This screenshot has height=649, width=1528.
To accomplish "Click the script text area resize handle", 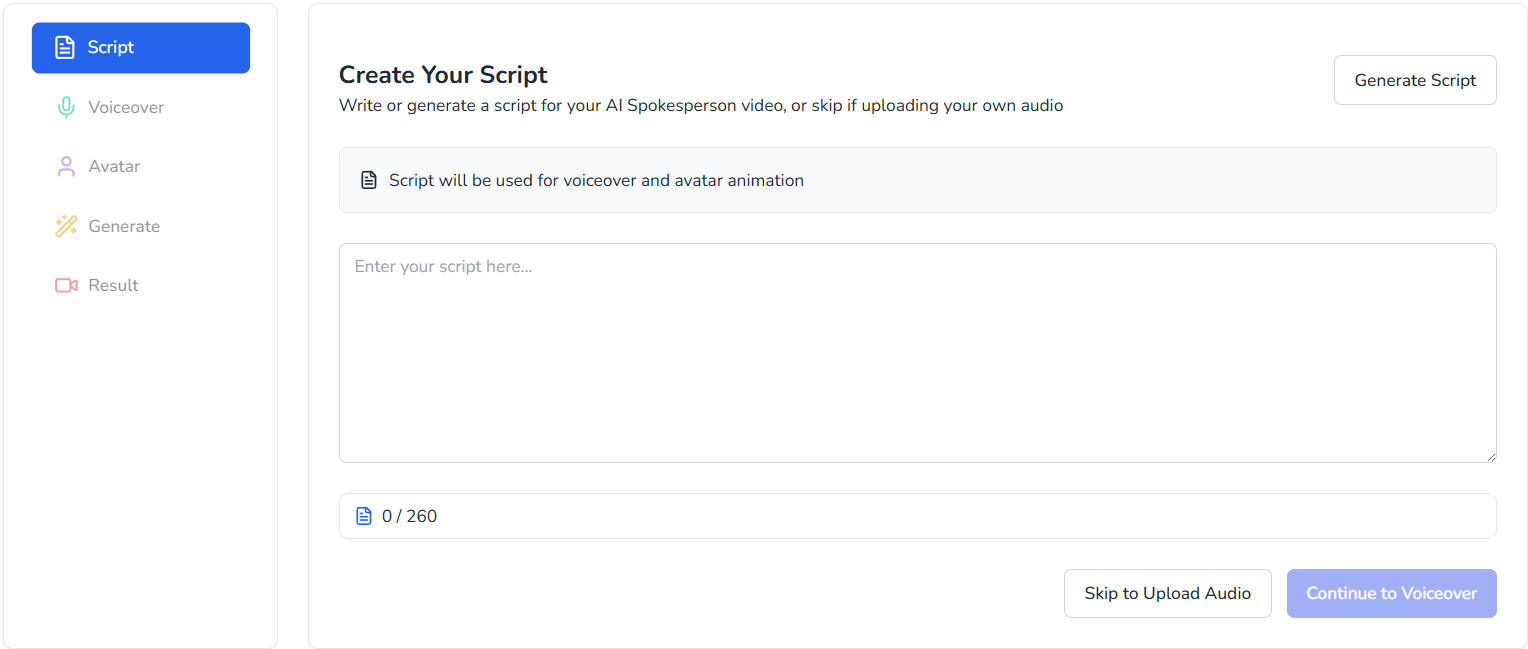I will 1490,456.
